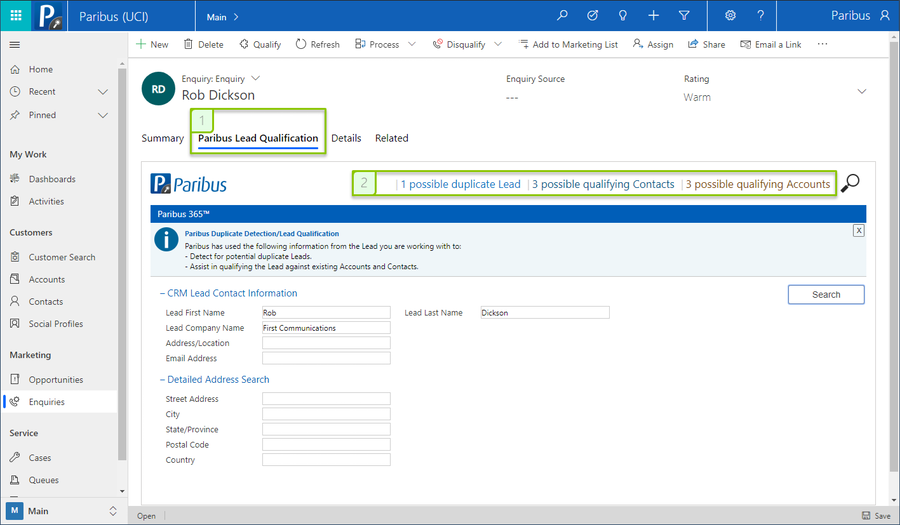The height and width of the screenshot is (525, 900).
Task: Click Refresh in command bar
Action: 317,44
